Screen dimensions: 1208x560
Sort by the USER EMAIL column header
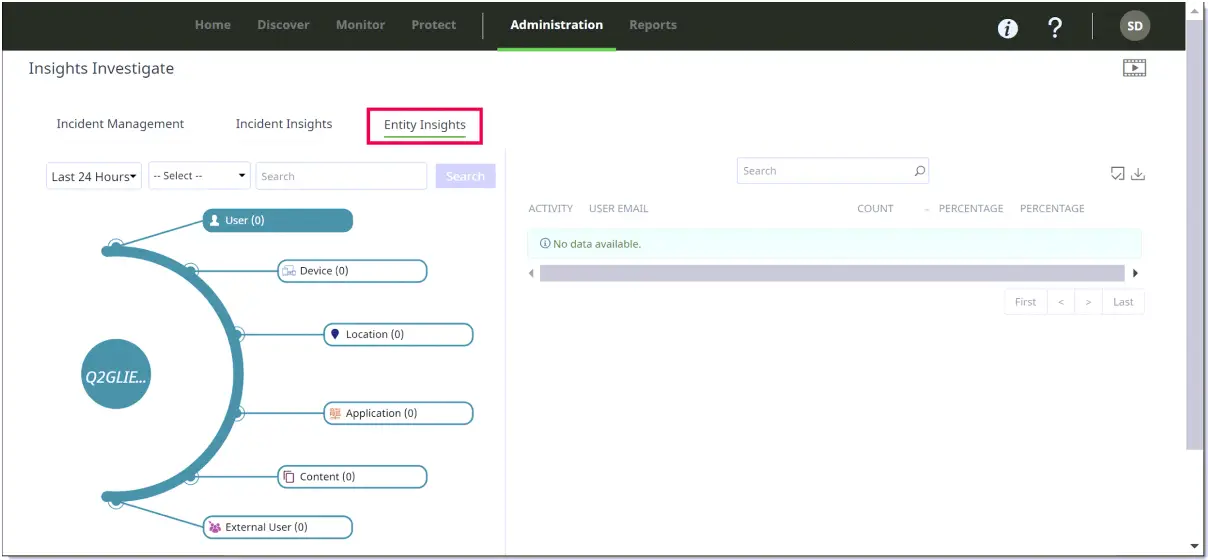click(619, 209)
